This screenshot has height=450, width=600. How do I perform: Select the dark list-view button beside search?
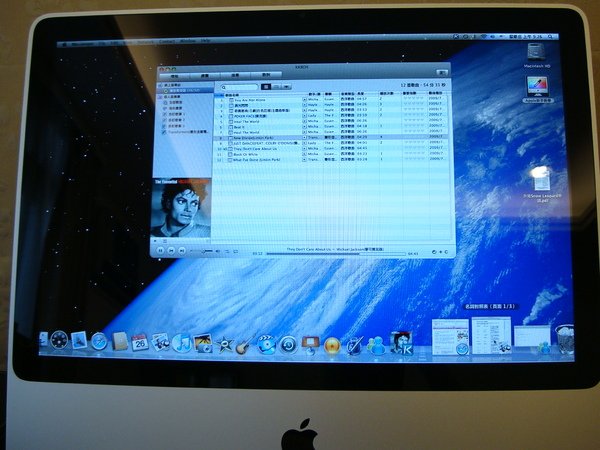tap(266, 87)
